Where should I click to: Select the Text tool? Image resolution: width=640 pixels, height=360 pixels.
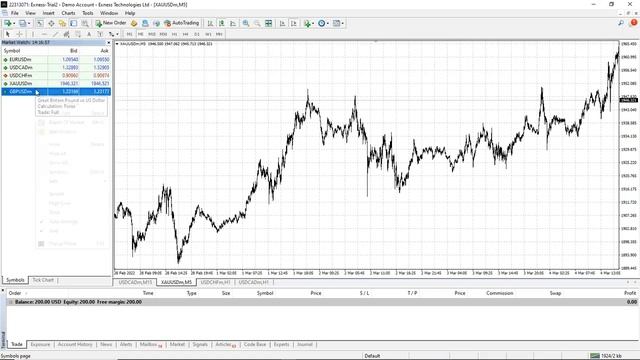click(x=89, y=34)
